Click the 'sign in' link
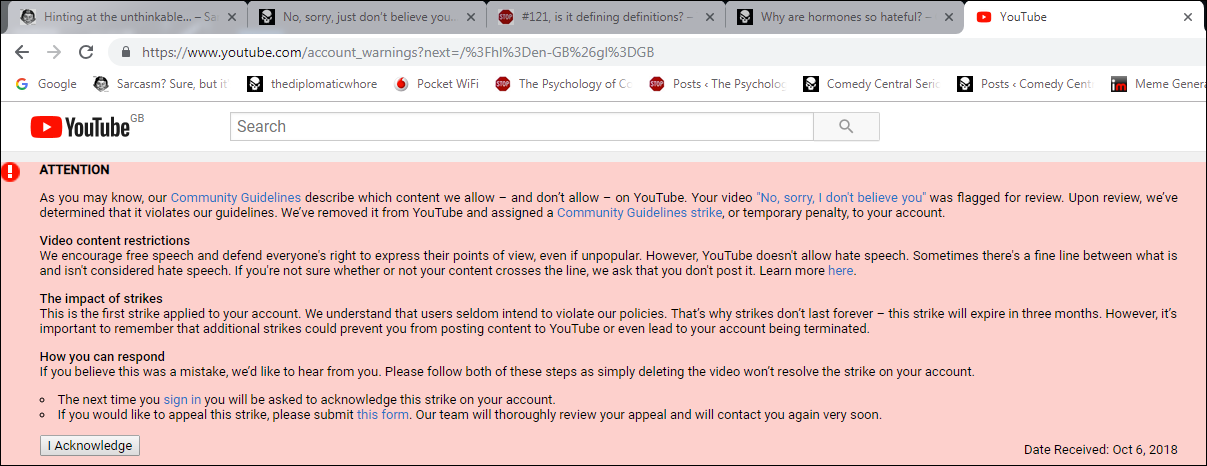 click(x=182, y=399)
